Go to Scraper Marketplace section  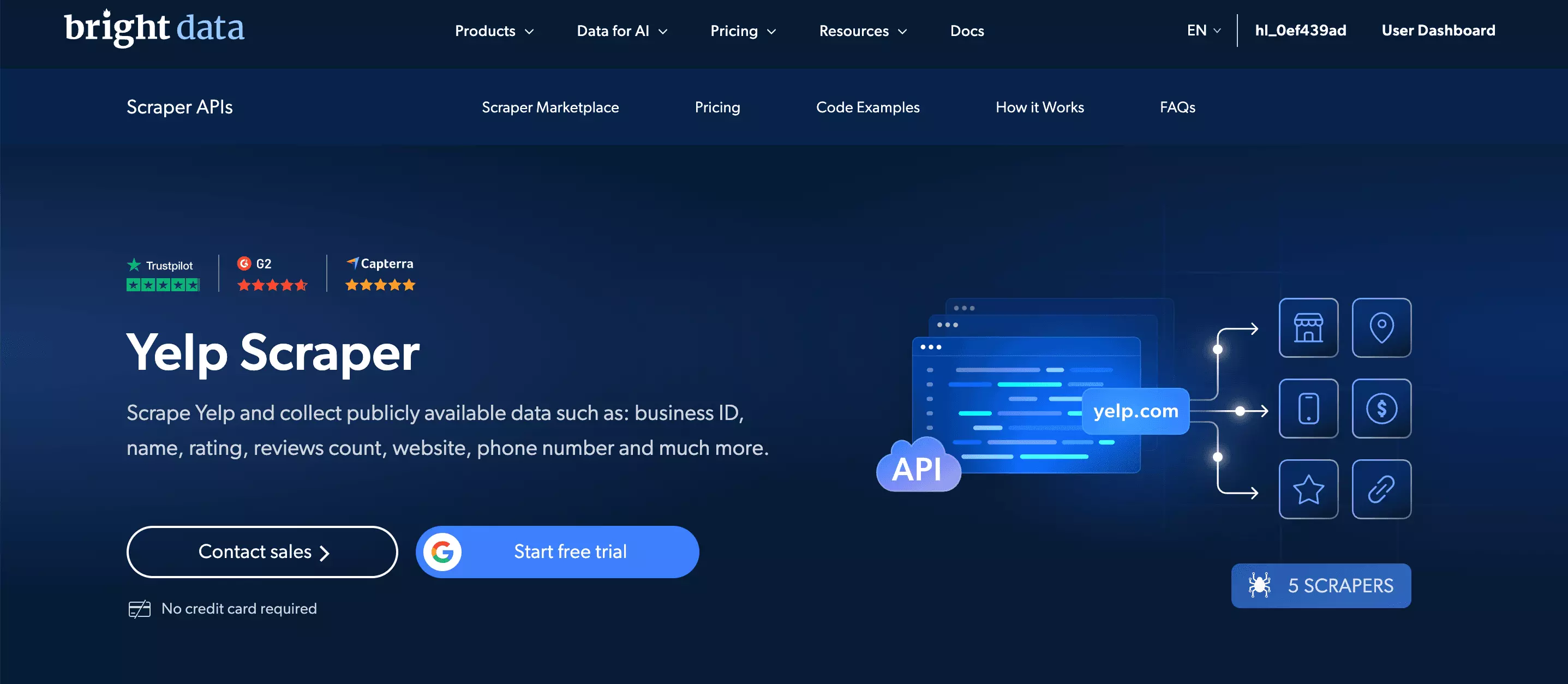pos(550,107)
